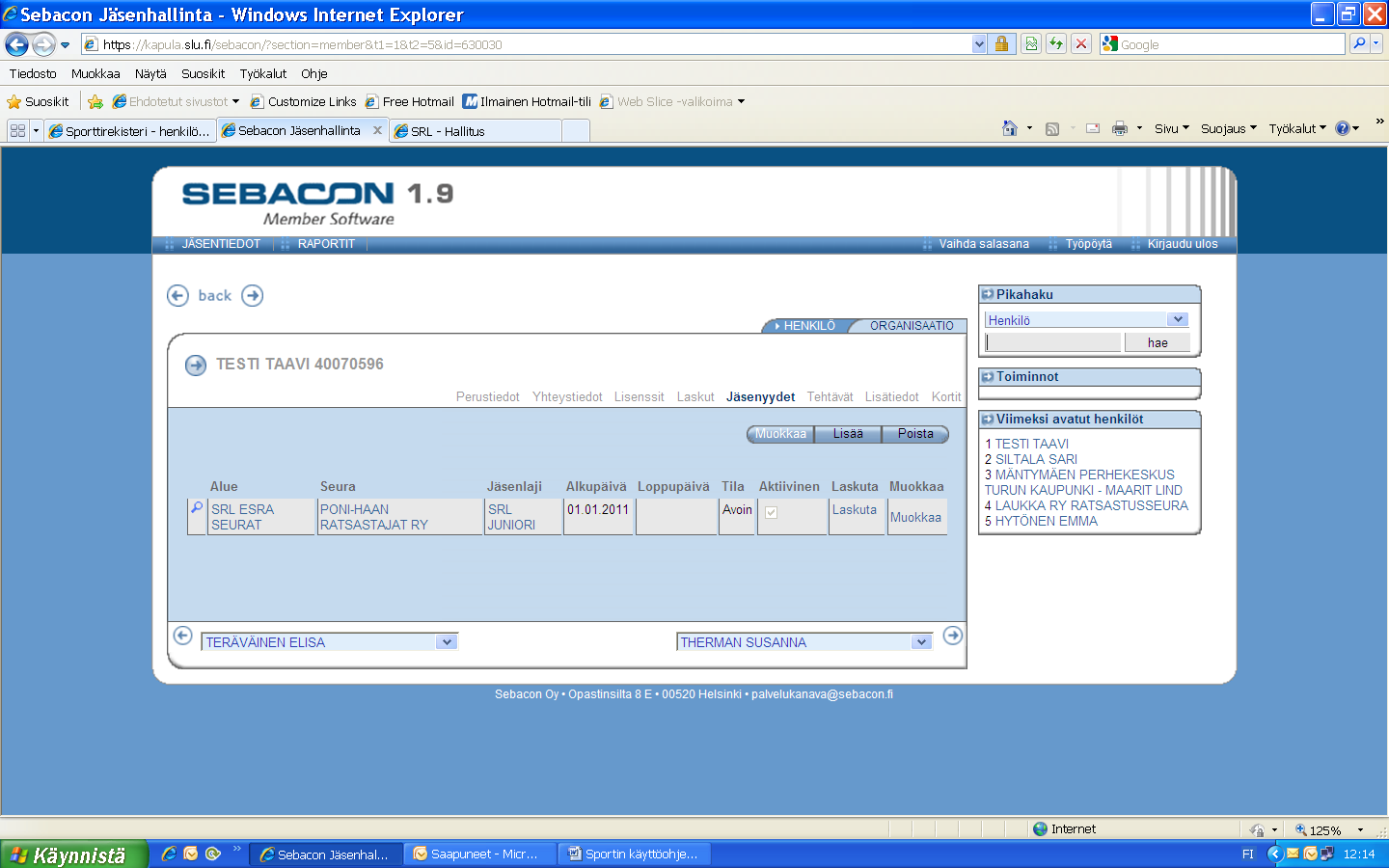Open the Suojaus menu dropdown
Viewport: 1389px width, 868px height.
point(1229,128)
